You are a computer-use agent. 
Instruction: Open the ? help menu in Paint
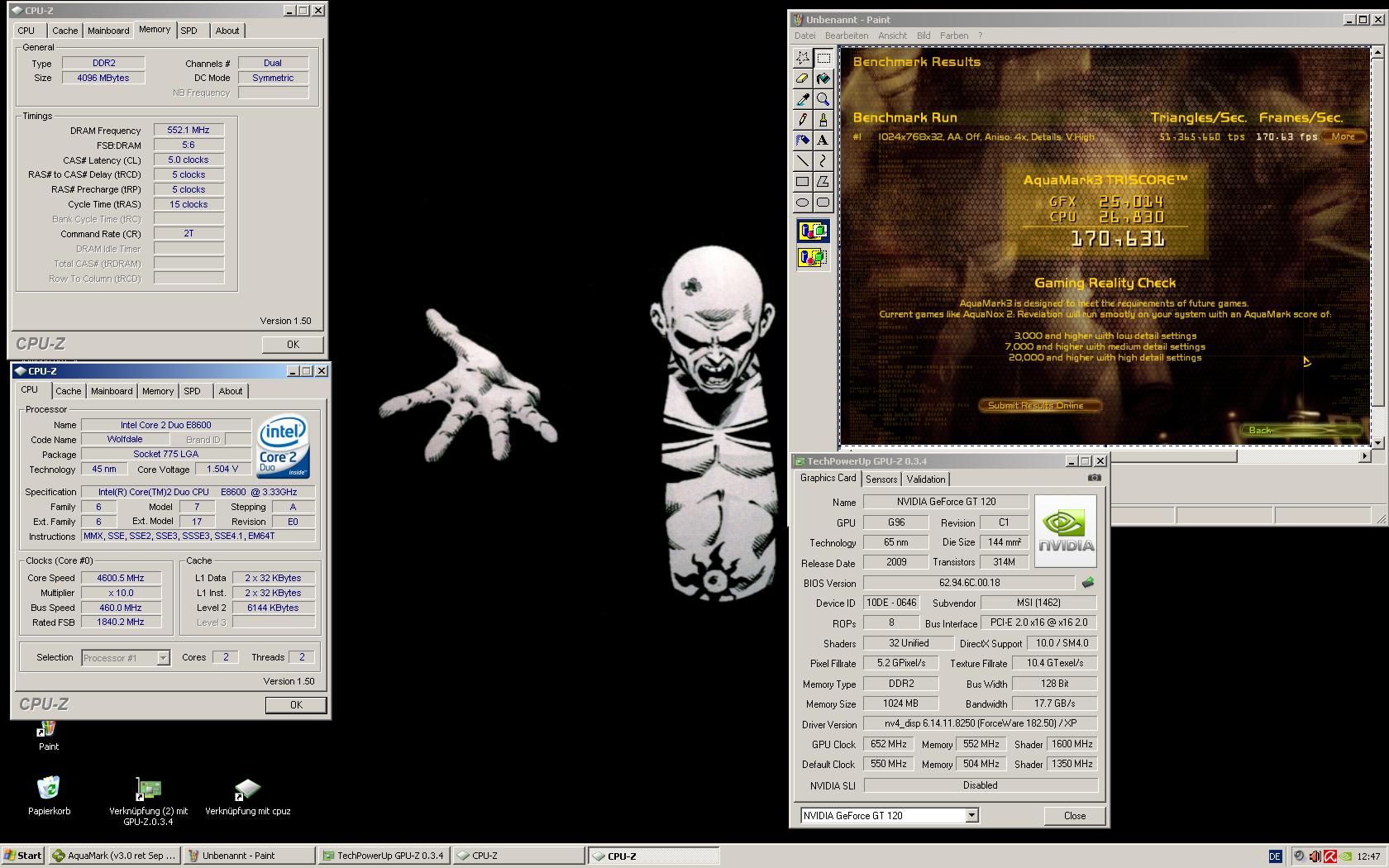[981, 36]
